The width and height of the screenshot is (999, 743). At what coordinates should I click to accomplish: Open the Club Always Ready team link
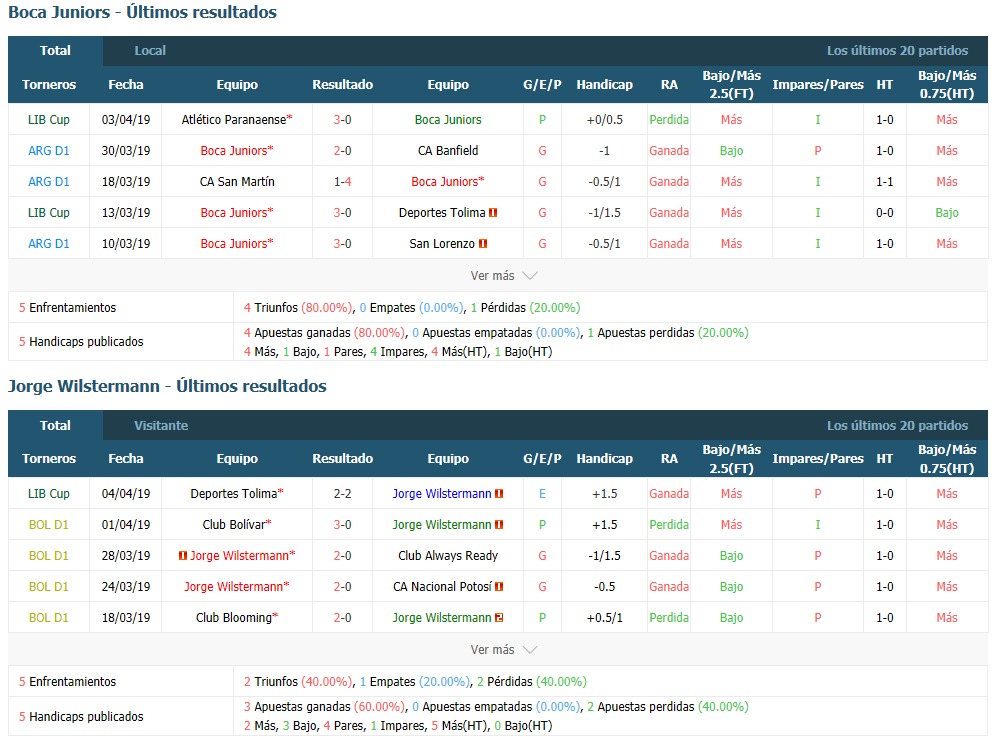(x=448, y=556)
